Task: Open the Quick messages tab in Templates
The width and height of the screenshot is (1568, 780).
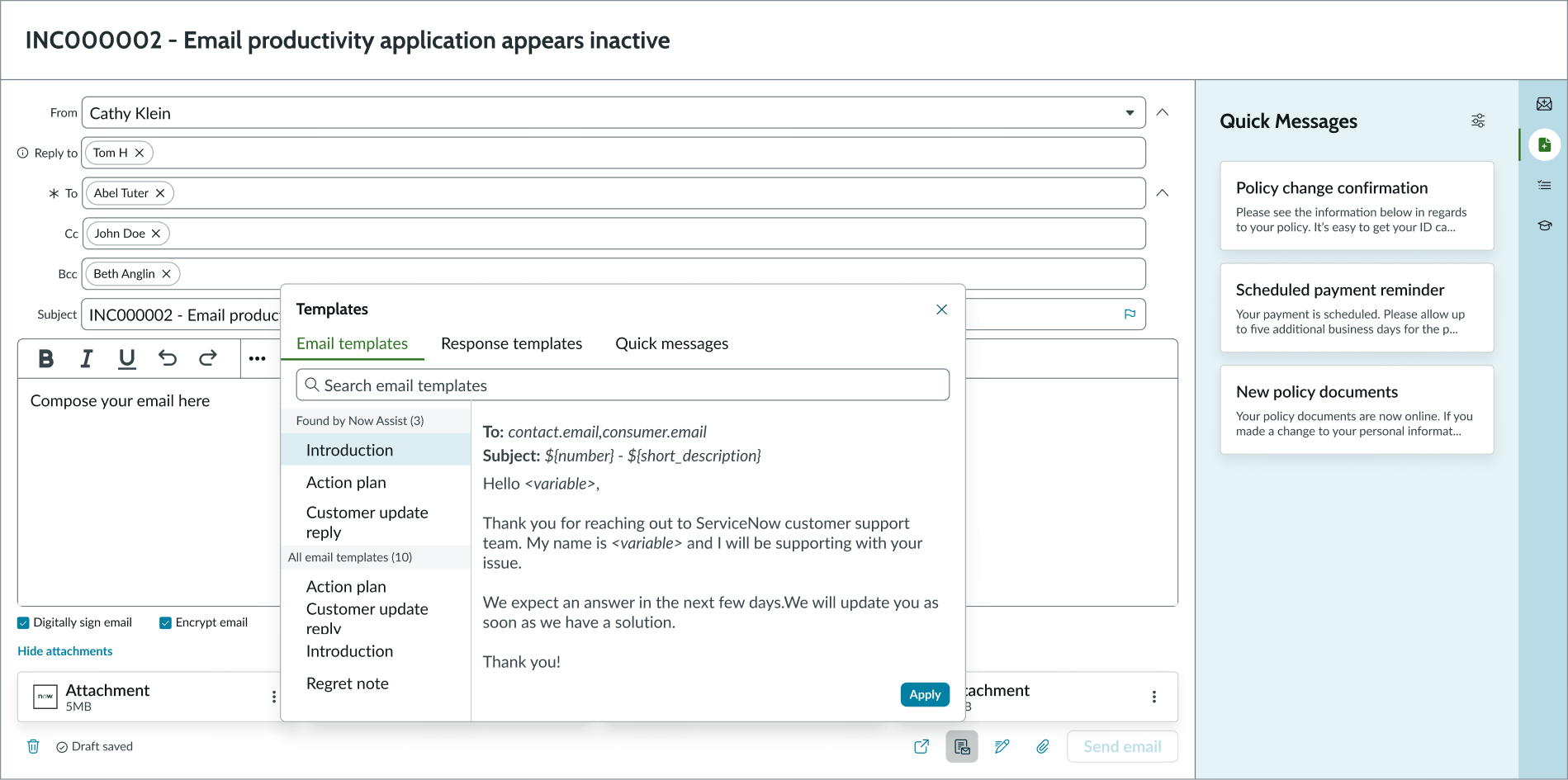Action: pos(671,343)
